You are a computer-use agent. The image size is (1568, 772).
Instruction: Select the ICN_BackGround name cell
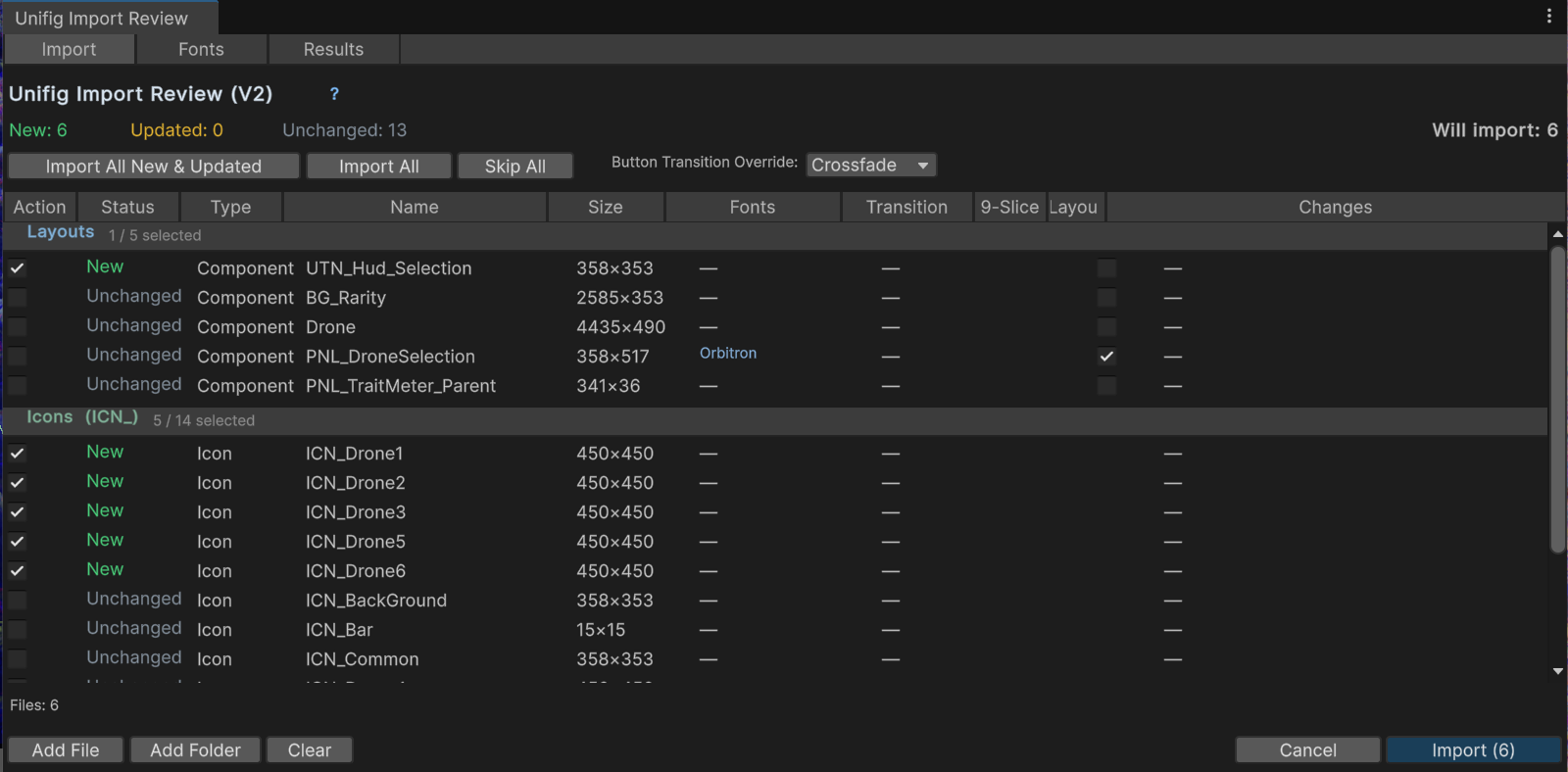376,601
